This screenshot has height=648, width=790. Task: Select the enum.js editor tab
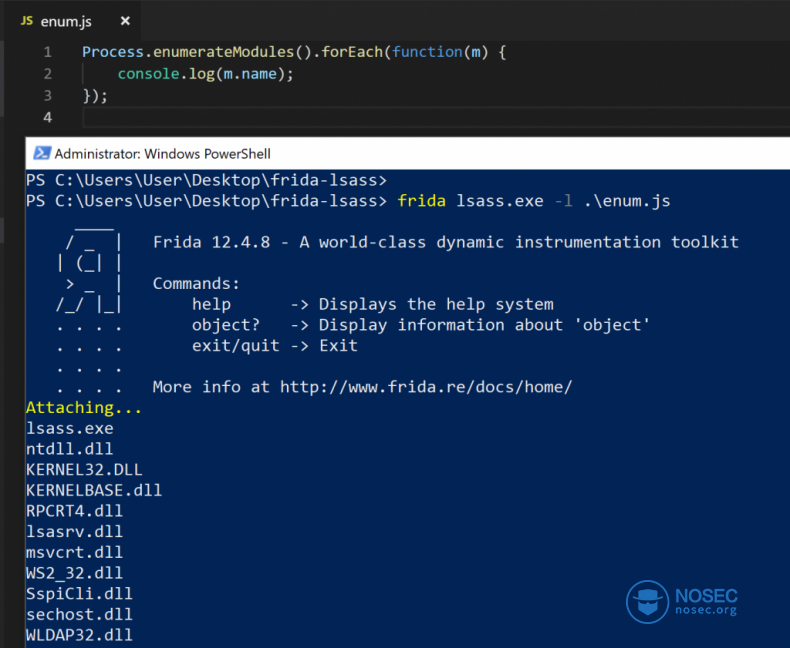[73, 21]
